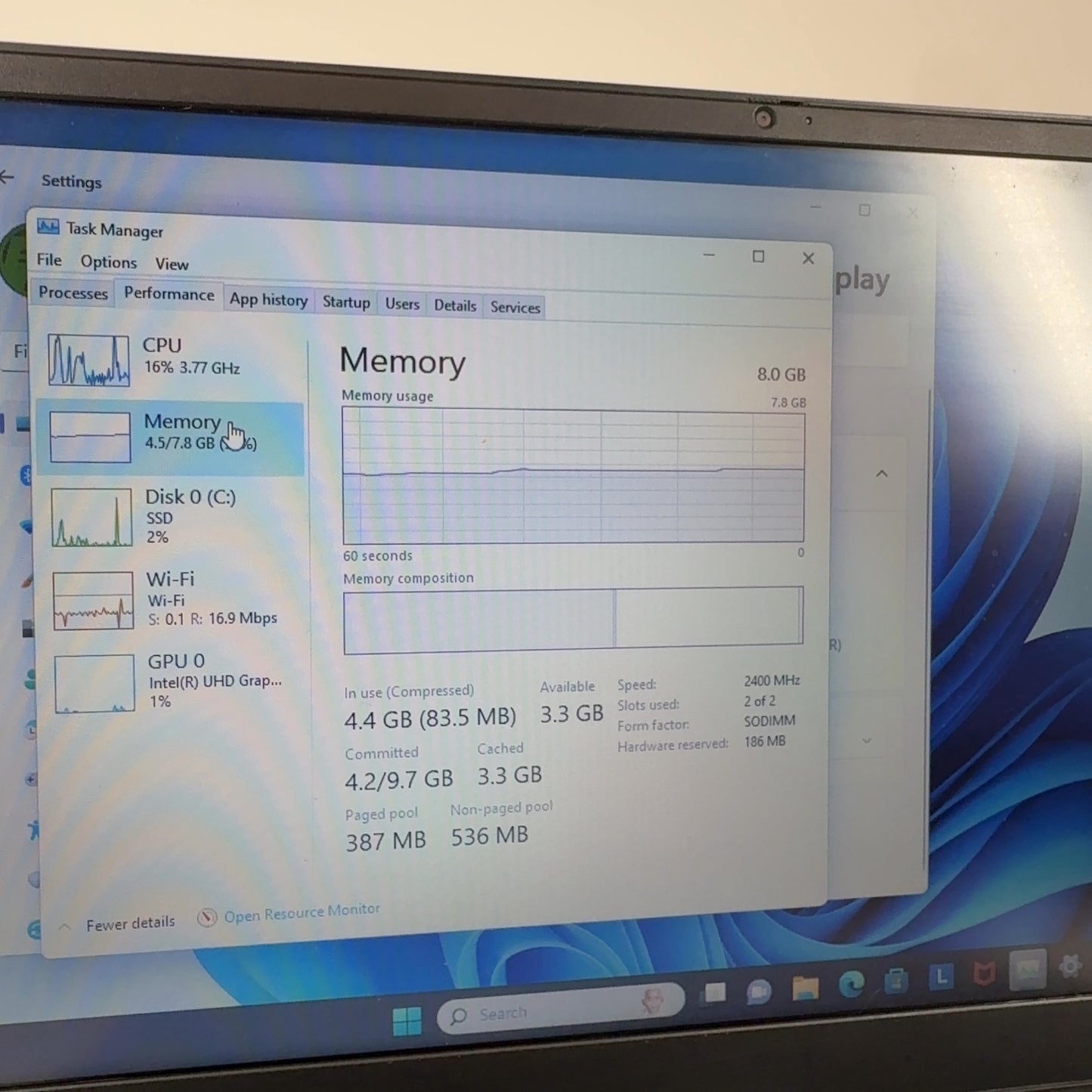Open File Explorer from the taskbar
Screen dimensions: 1092x1092
coord(805,987)
